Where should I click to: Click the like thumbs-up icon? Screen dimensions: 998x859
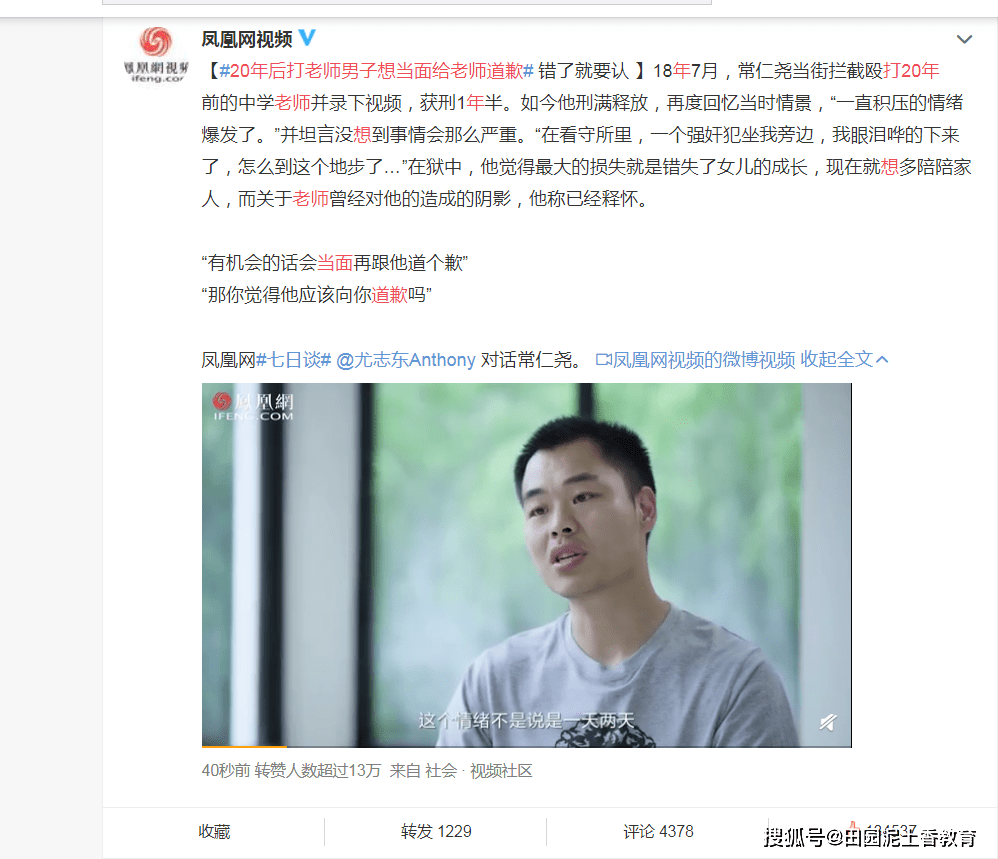point(854,829)
